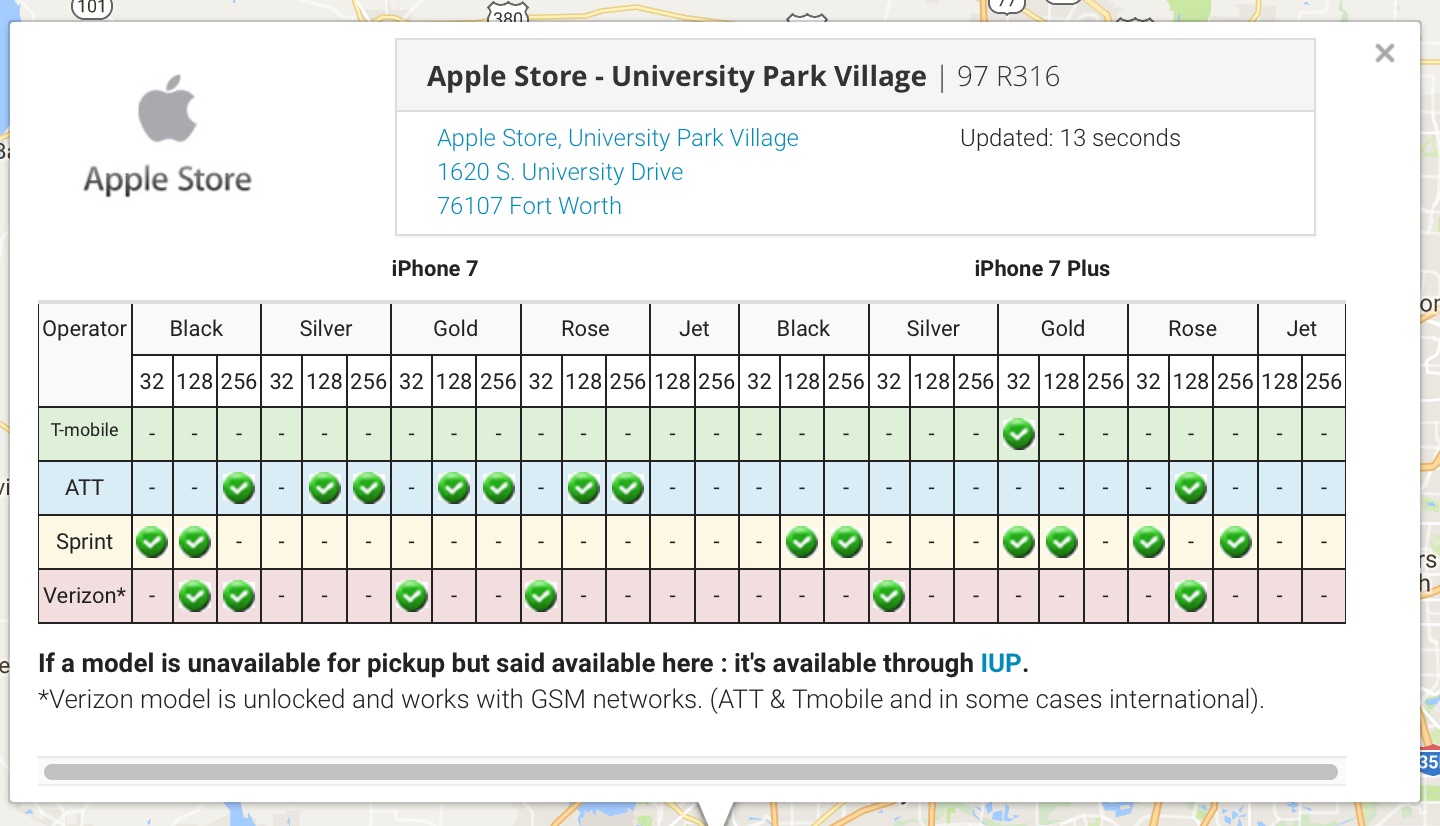
Task: Click T-mobile checkmark for iPhone 7 Plus Gold 32
Action: [1019, 435]
